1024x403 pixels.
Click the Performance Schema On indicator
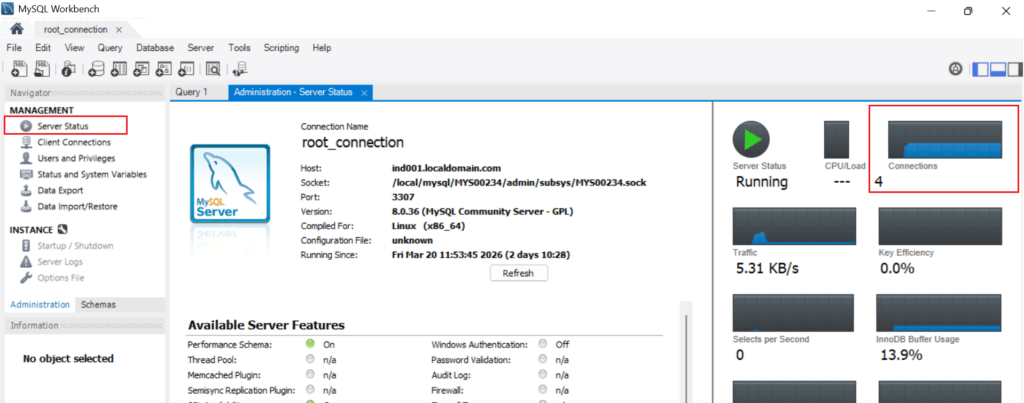pyautogui.click(x=310, y=344)
